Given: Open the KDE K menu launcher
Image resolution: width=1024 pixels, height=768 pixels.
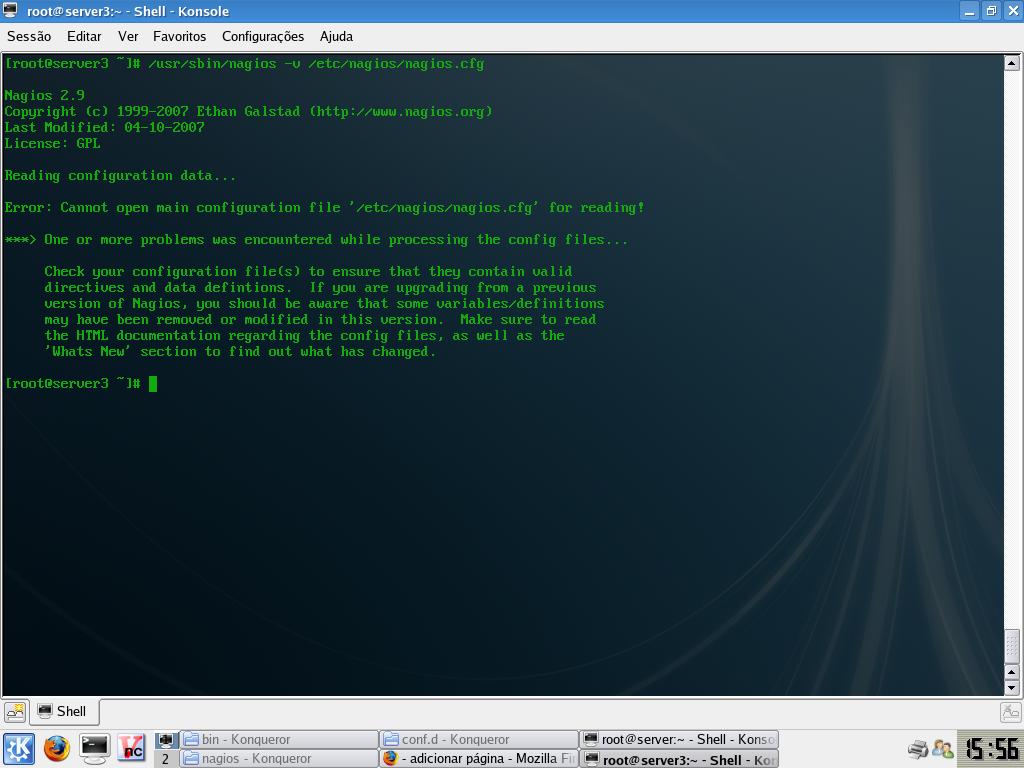Looking at the screenshot, I should 19,748.
